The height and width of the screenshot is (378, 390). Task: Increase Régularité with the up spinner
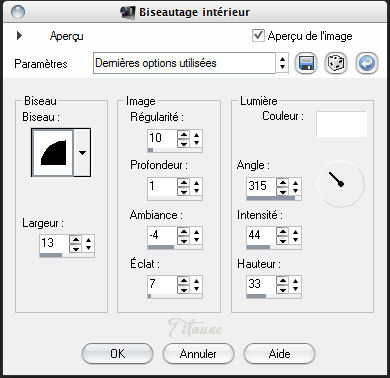[x=183, y=134]
